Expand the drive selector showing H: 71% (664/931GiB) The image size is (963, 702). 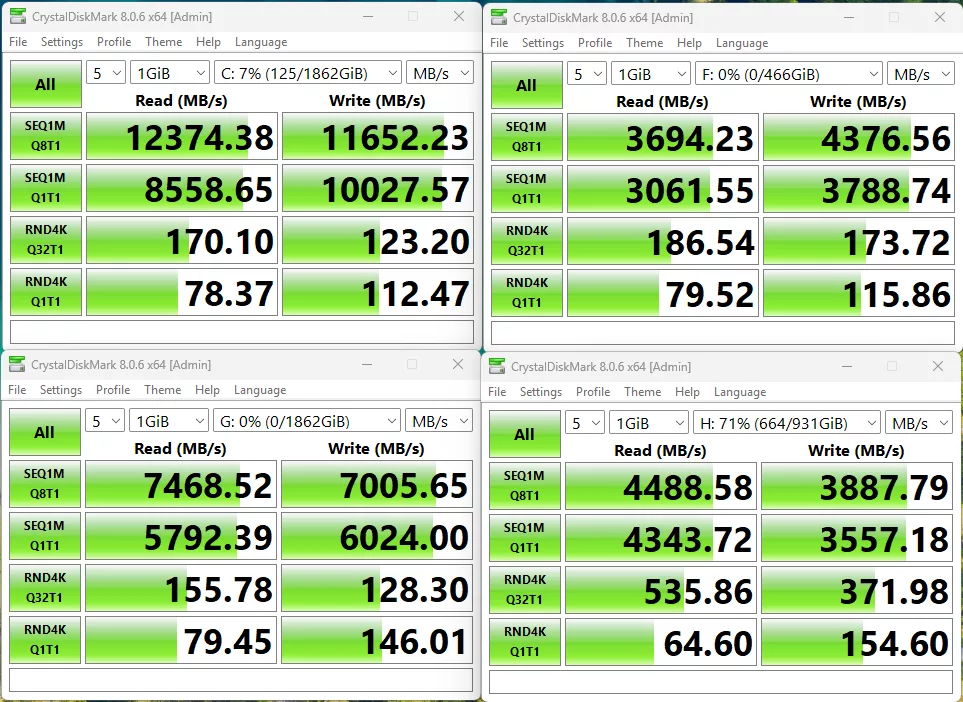point(786,423)
